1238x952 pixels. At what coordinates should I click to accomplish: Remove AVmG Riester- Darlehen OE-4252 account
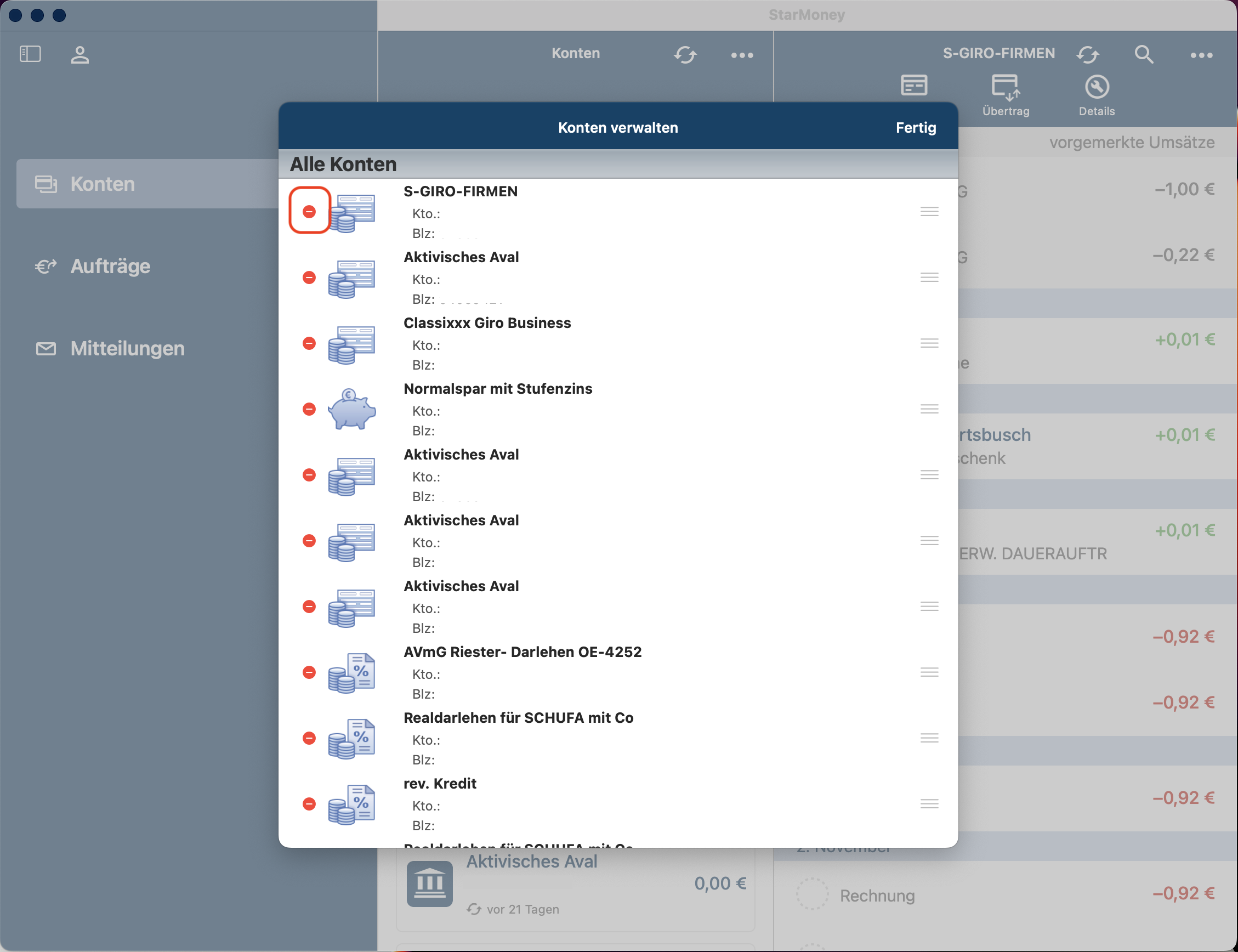point(309,672)
